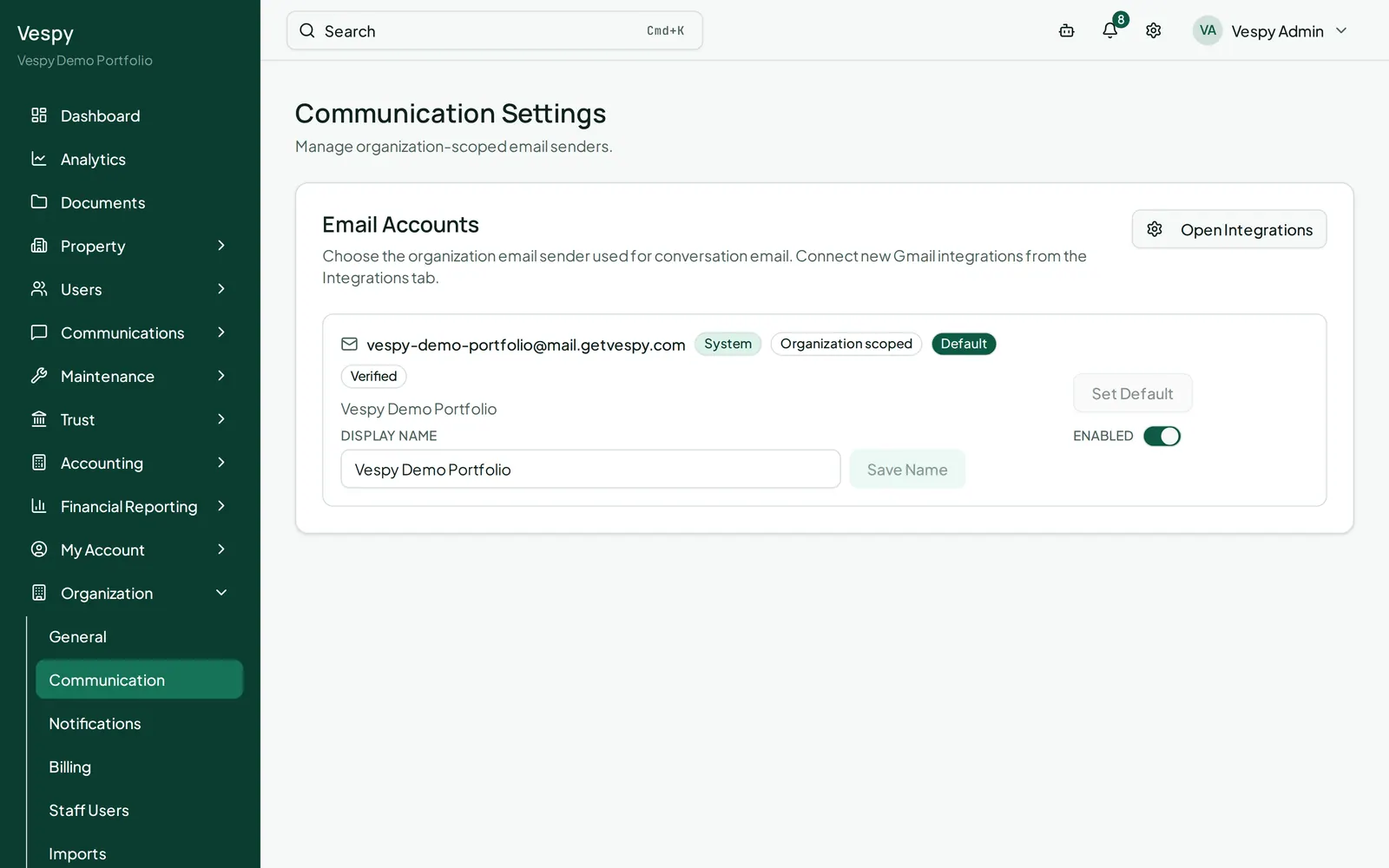Viewport: 1389px width, 868px height.
Task: Click the vespy-demo-portfolio@mail.getvespy.com address
Action: pos(526,345)
